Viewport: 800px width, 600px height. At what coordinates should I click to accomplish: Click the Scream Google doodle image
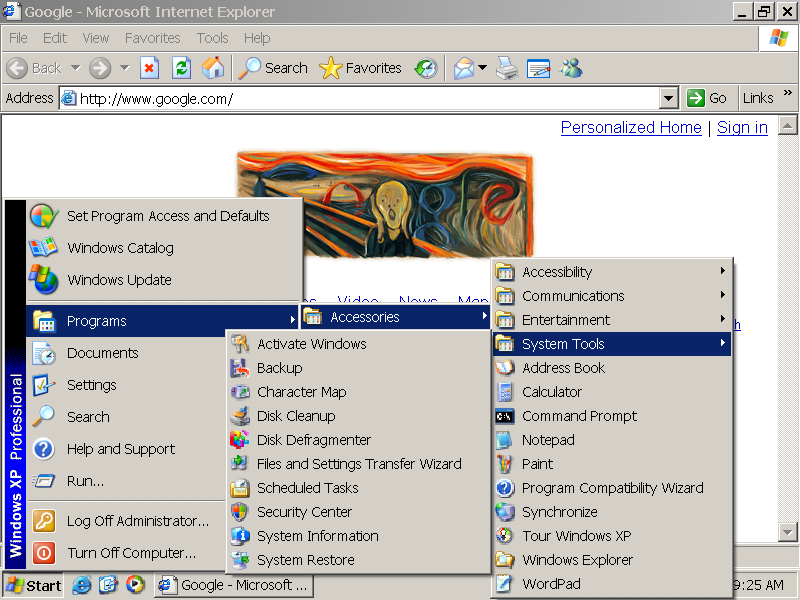coord(386,204)
